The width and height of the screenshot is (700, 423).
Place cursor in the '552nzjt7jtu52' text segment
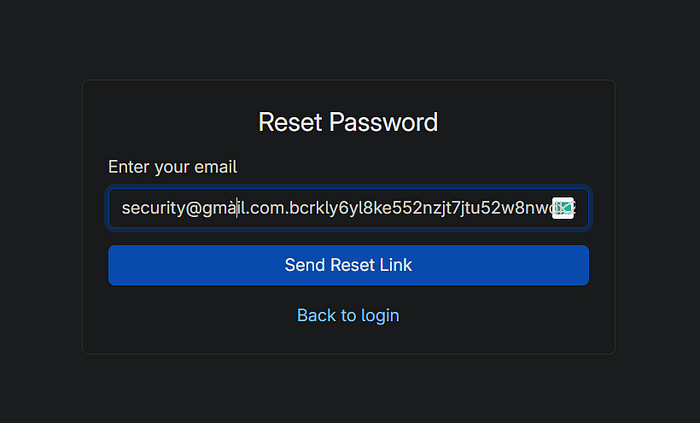pos(438,208)
